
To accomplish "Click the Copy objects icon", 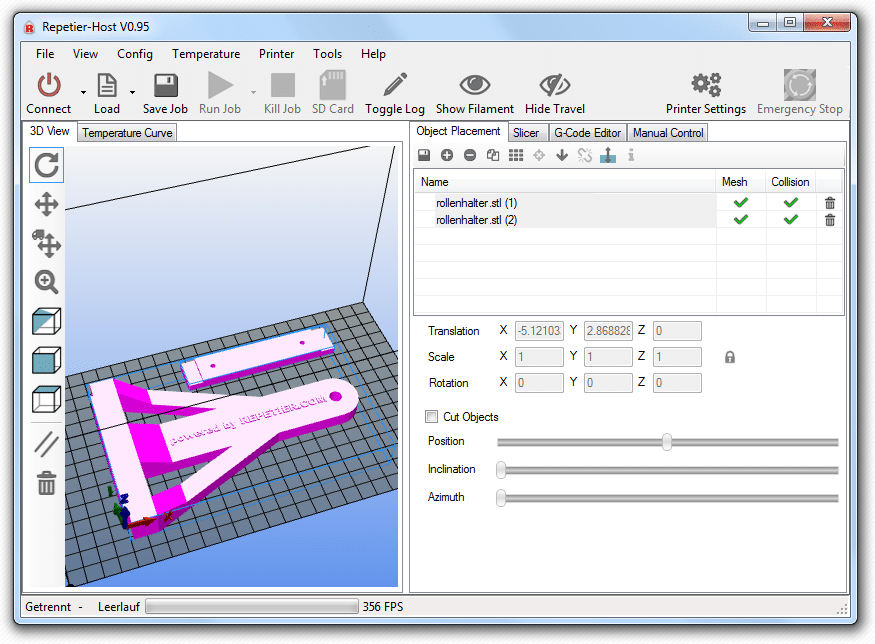I will point(493,155).
